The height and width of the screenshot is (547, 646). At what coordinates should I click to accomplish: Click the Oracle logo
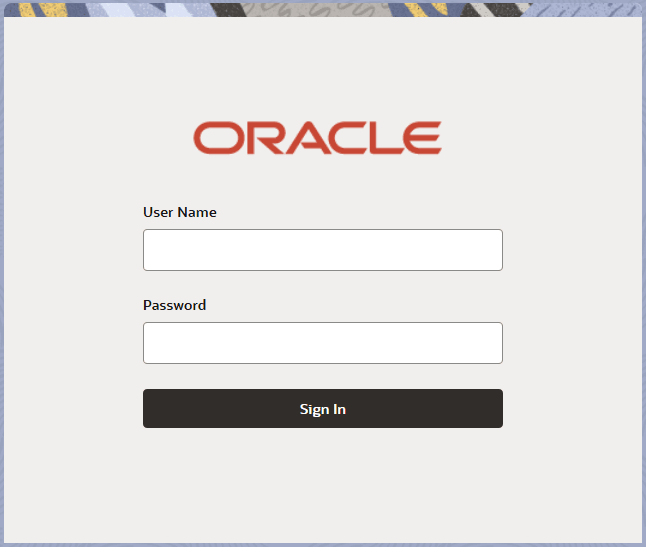coord(317,138)
